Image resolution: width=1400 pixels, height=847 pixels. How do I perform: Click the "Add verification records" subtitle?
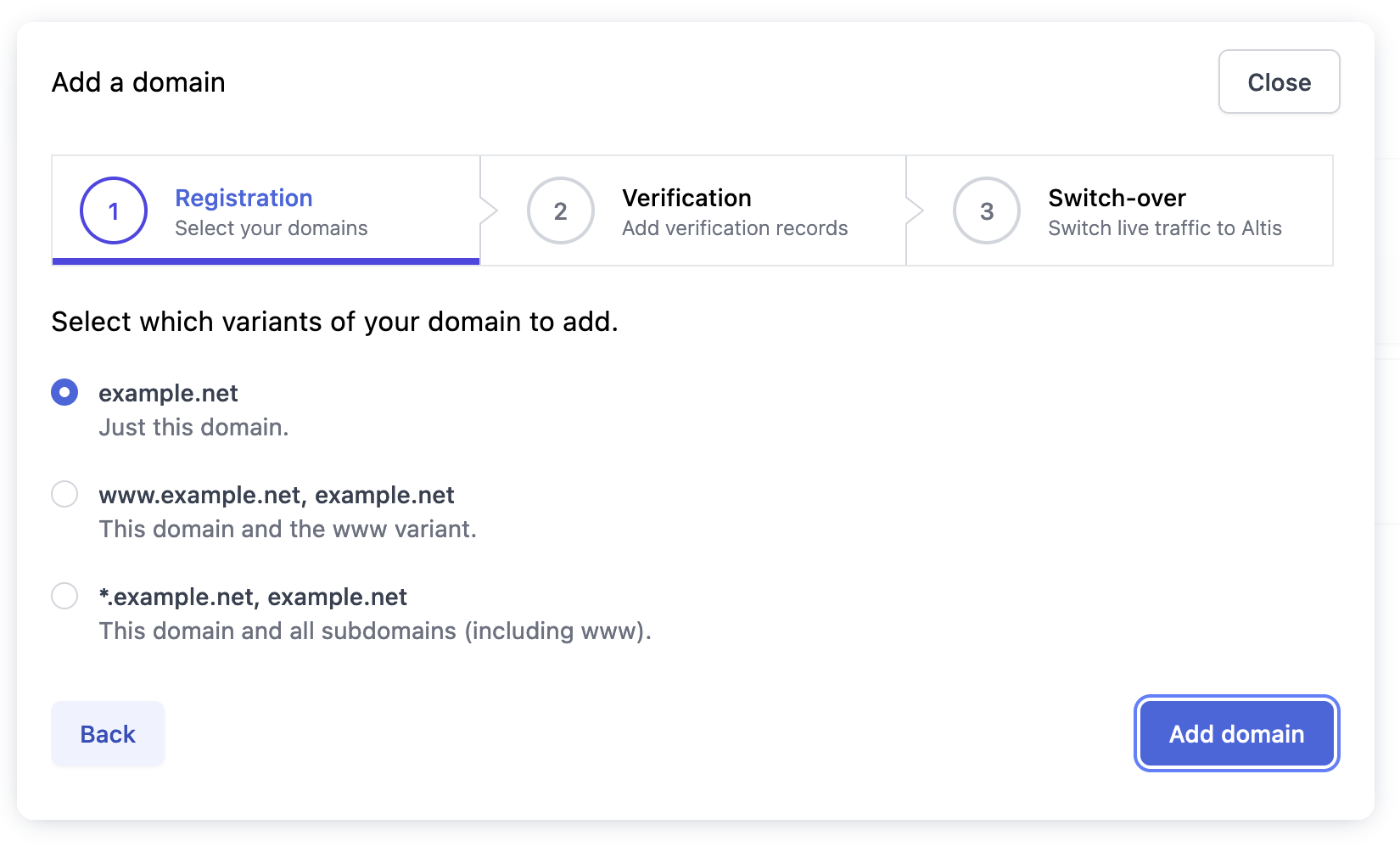[x=735, y=228]
